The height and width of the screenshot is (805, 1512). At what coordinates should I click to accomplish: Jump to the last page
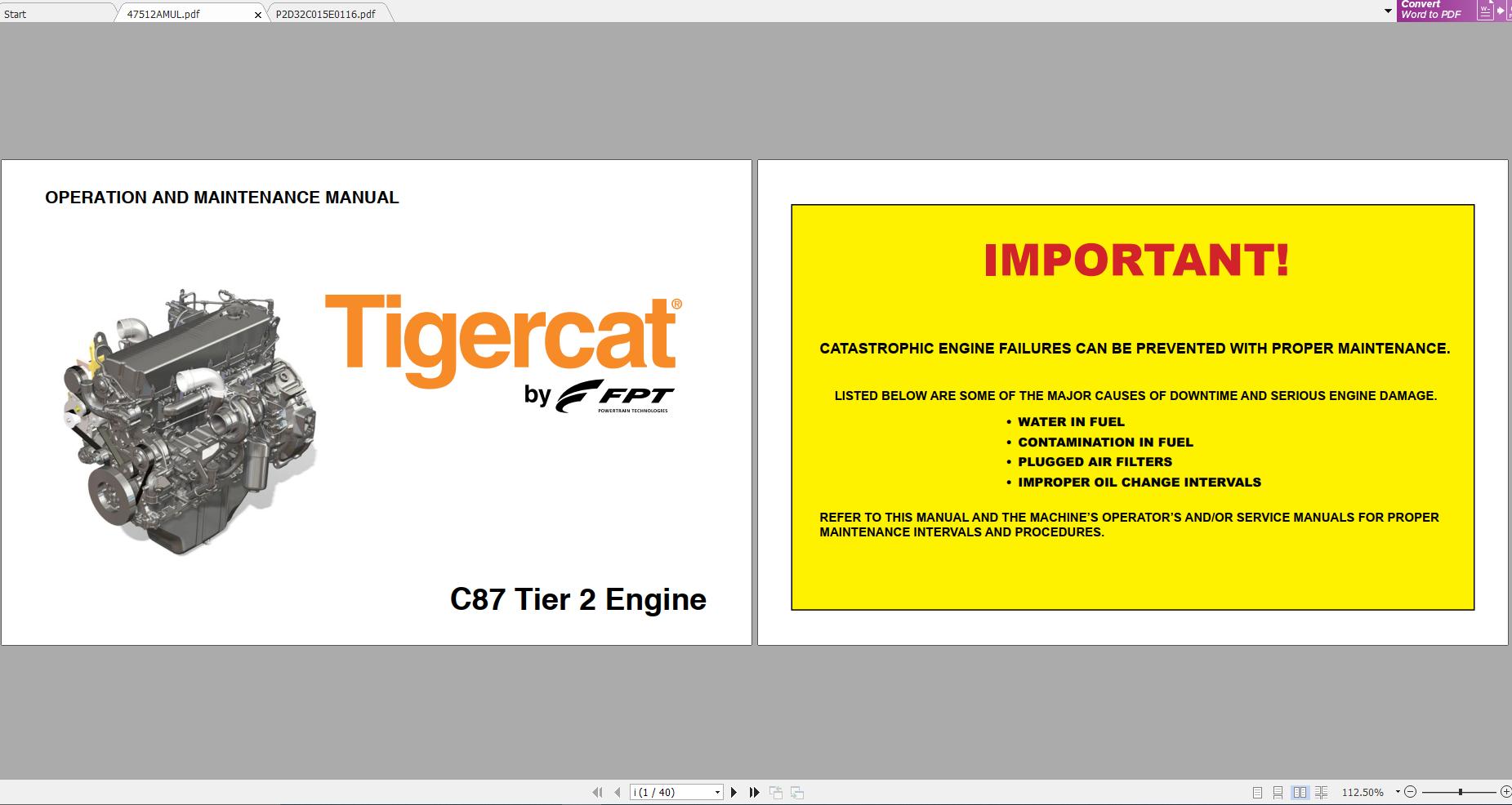[753, 792]
